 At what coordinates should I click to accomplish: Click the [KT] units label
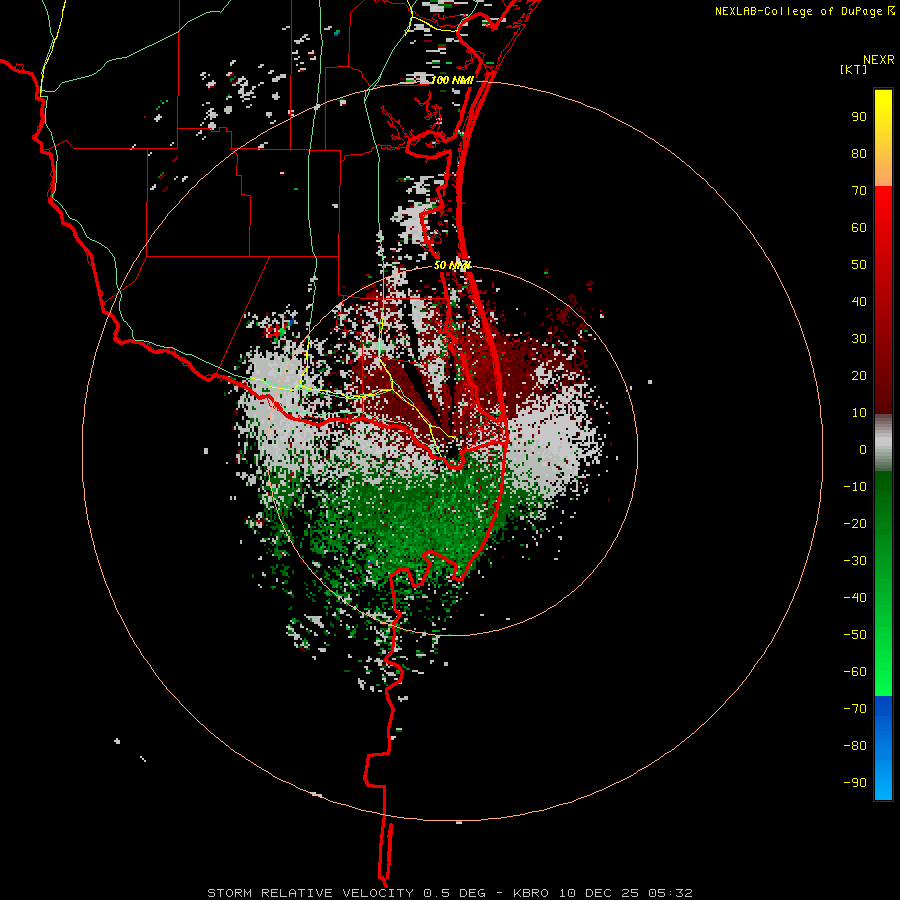click(x=854, y=69)
